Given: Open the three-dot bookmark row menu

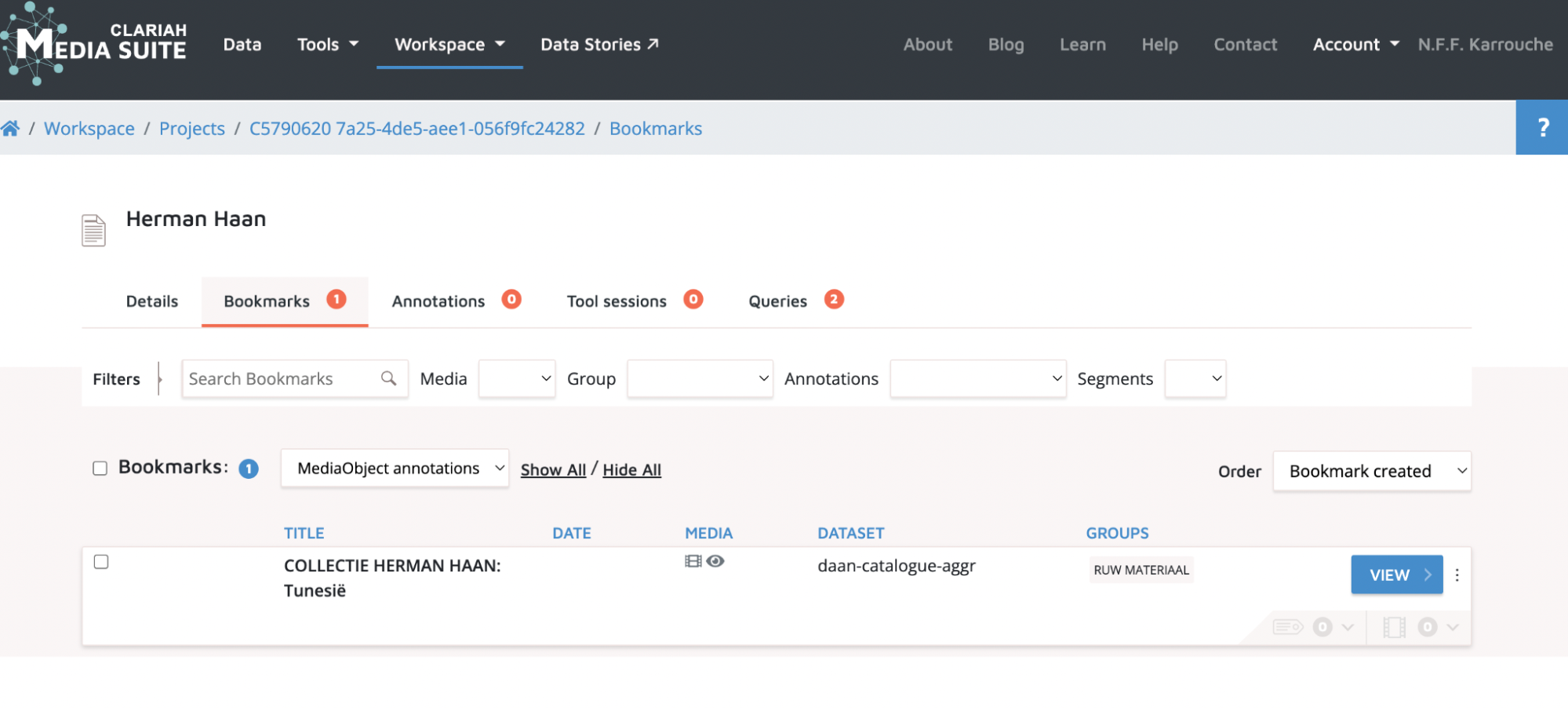Looking at the screenshot, I should [x=1457, y=575].
